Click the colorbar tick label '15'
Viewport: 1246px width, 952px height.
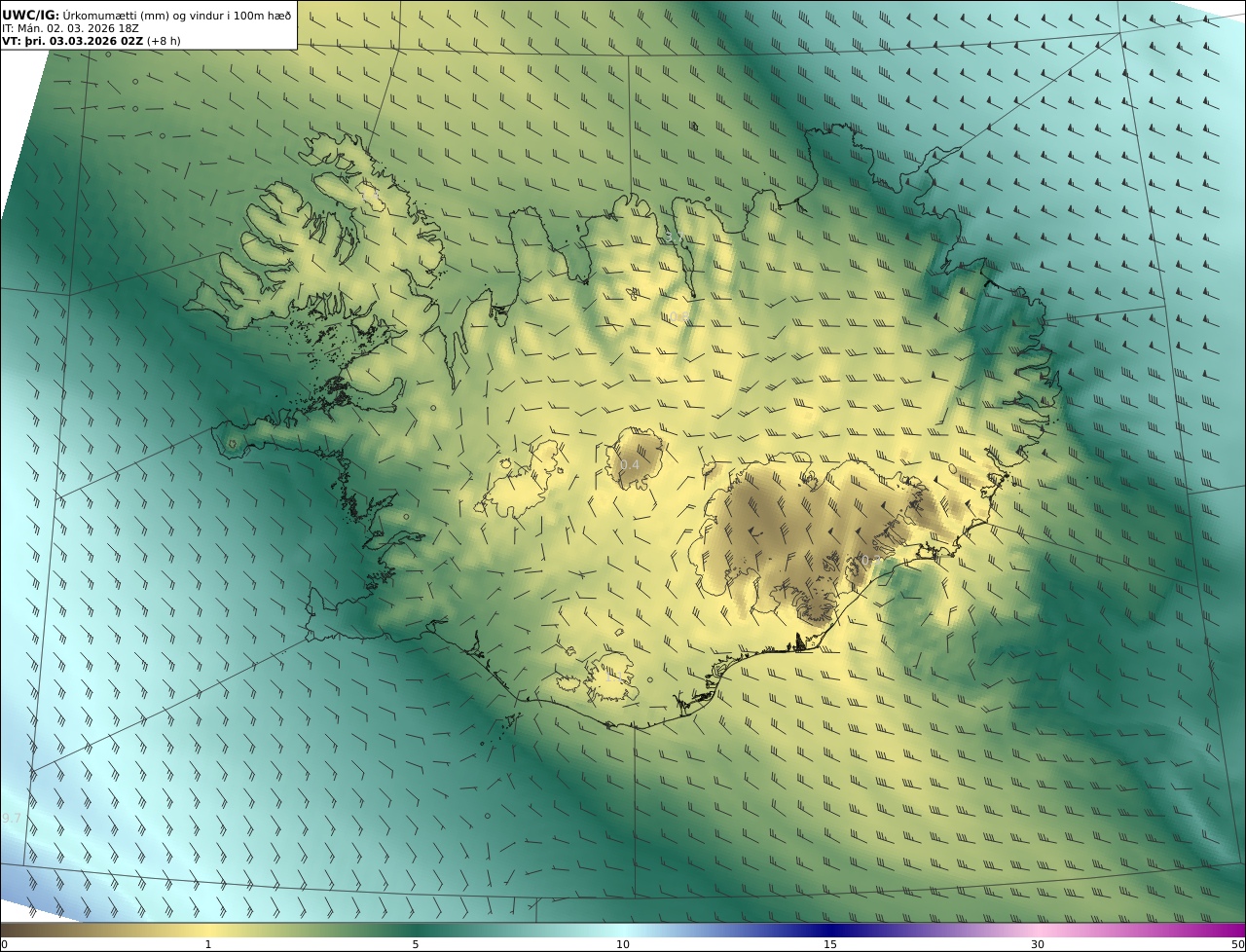click(x=830, y=944)
